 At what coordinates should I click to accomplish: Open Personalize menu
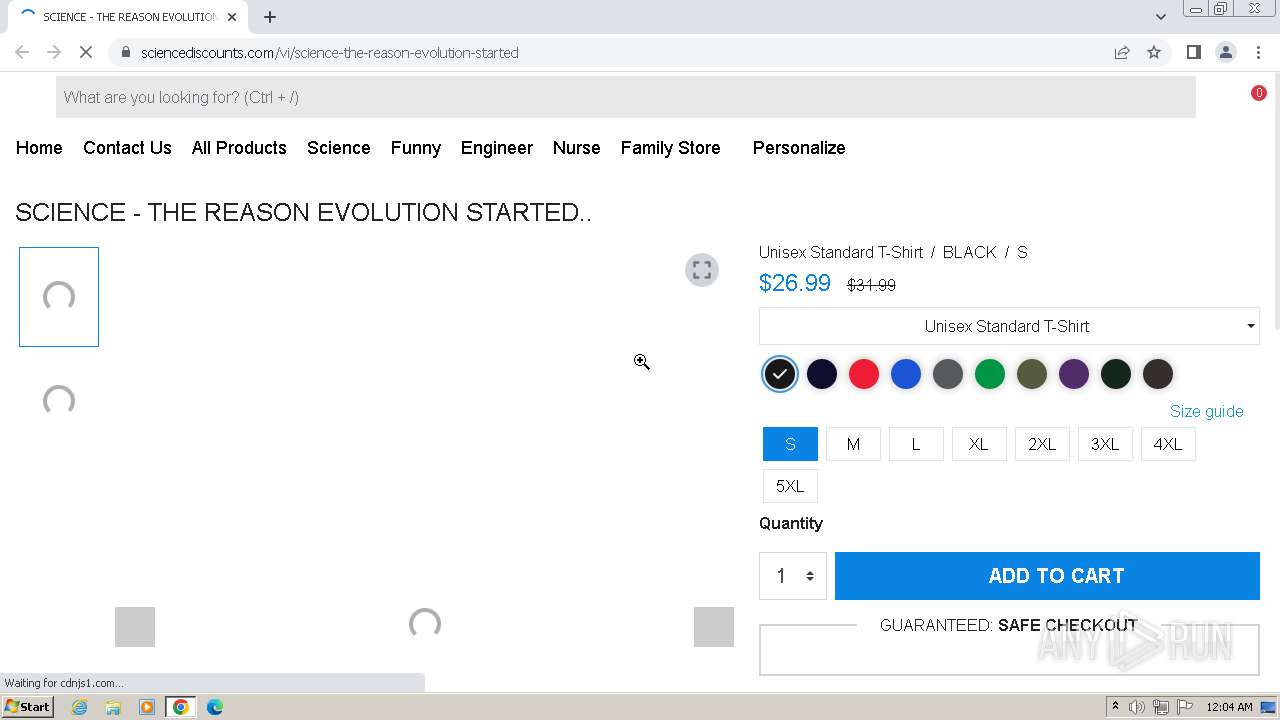tap(799, 148)
